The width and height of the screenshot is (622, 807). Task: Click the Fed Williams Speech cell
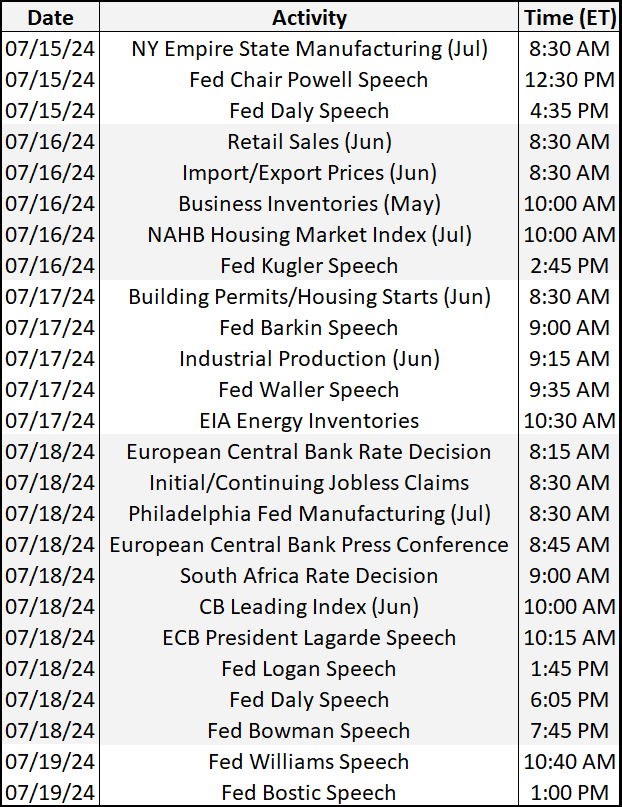[309, 762]
